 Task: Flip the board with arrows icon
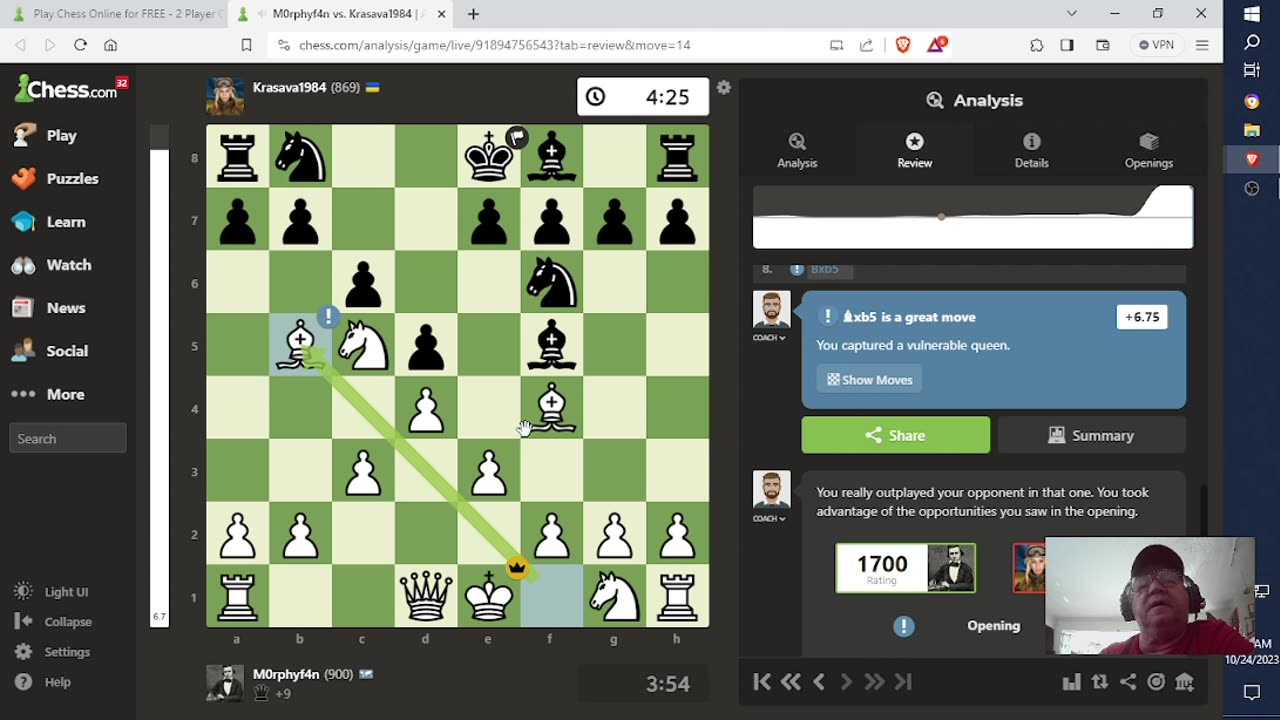tap(1100, 682)
